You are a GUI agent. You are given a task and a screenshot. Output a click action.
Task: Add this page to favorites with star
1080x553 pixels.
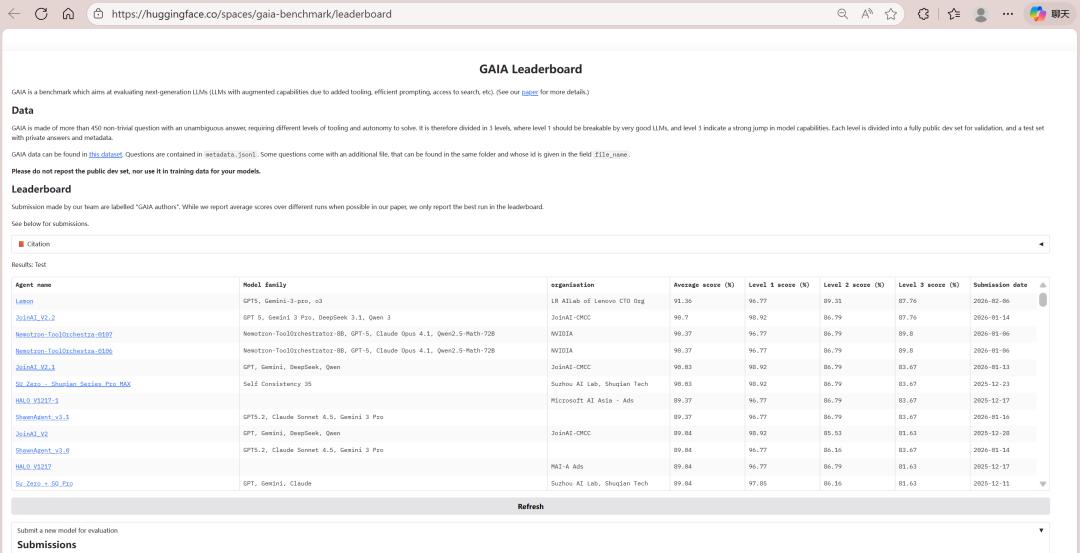(890, 14)
